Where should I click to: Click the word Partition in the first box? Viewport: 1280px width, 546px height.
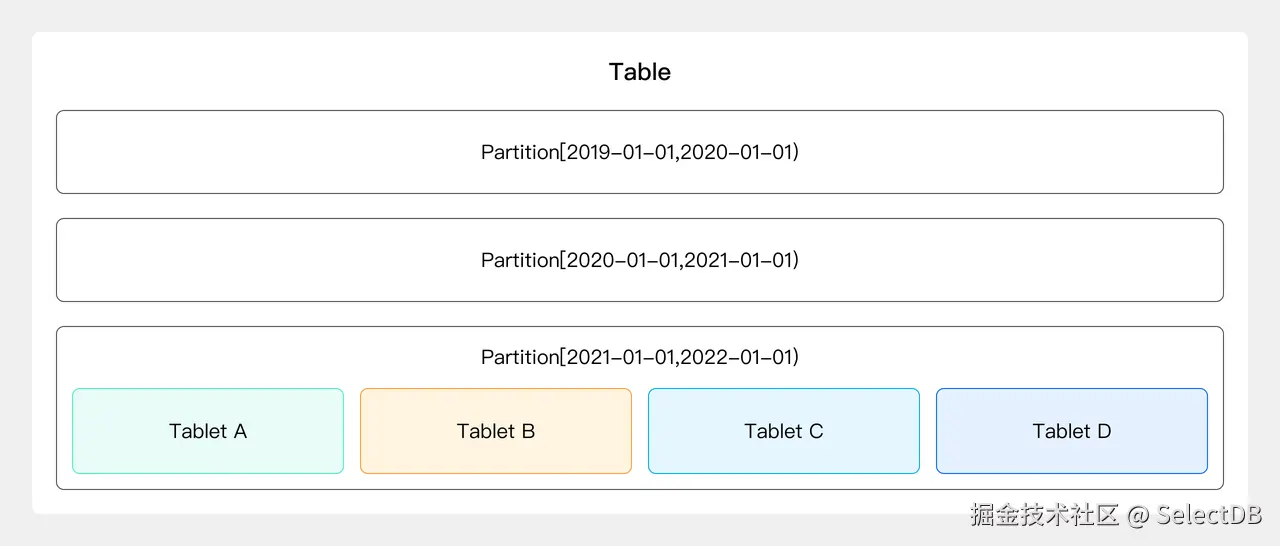(519, 152)
